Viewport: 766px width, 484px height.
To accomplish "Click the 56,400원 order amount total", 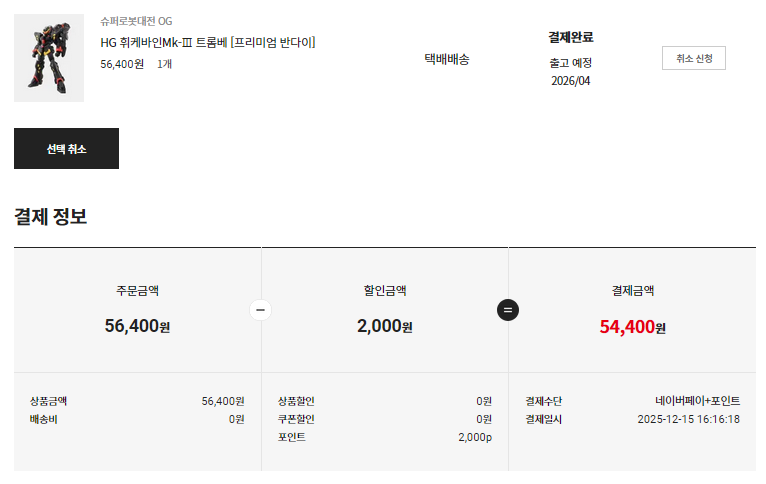I will (x=137, y=326).
